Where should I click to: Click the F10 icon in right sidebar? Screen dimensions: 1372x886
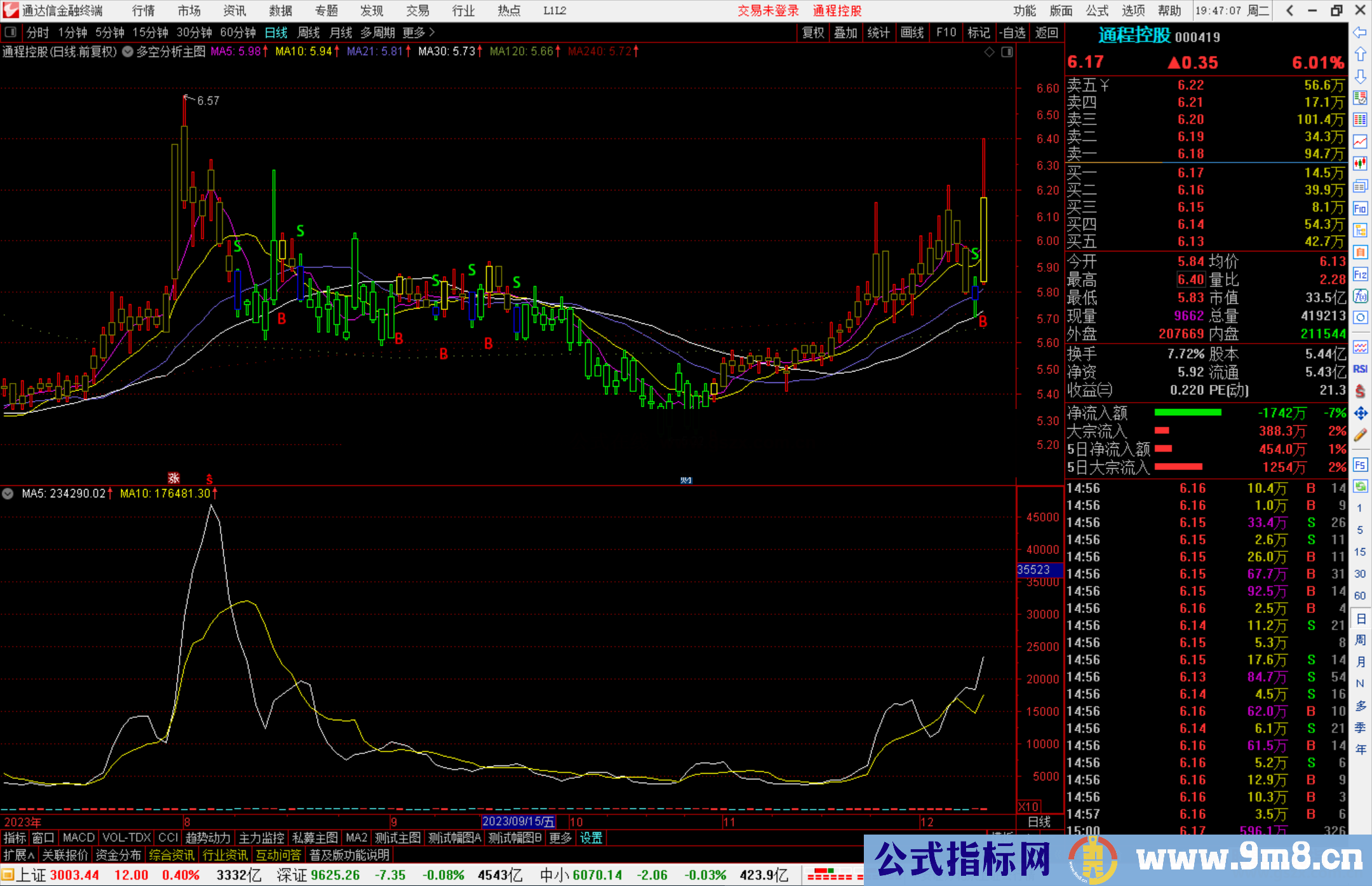pos(1360,208)
